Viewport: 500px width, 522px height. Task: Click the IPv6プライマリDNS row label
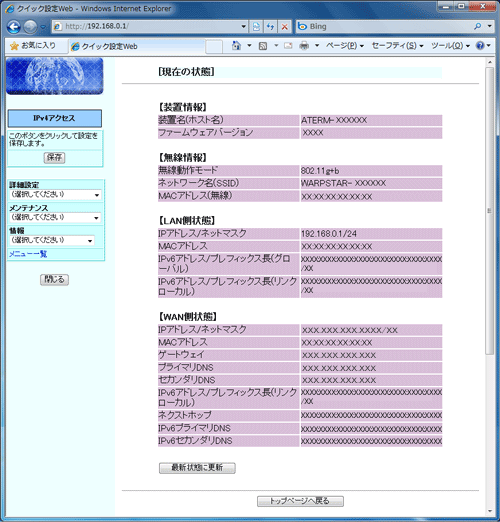coord(195,428)
